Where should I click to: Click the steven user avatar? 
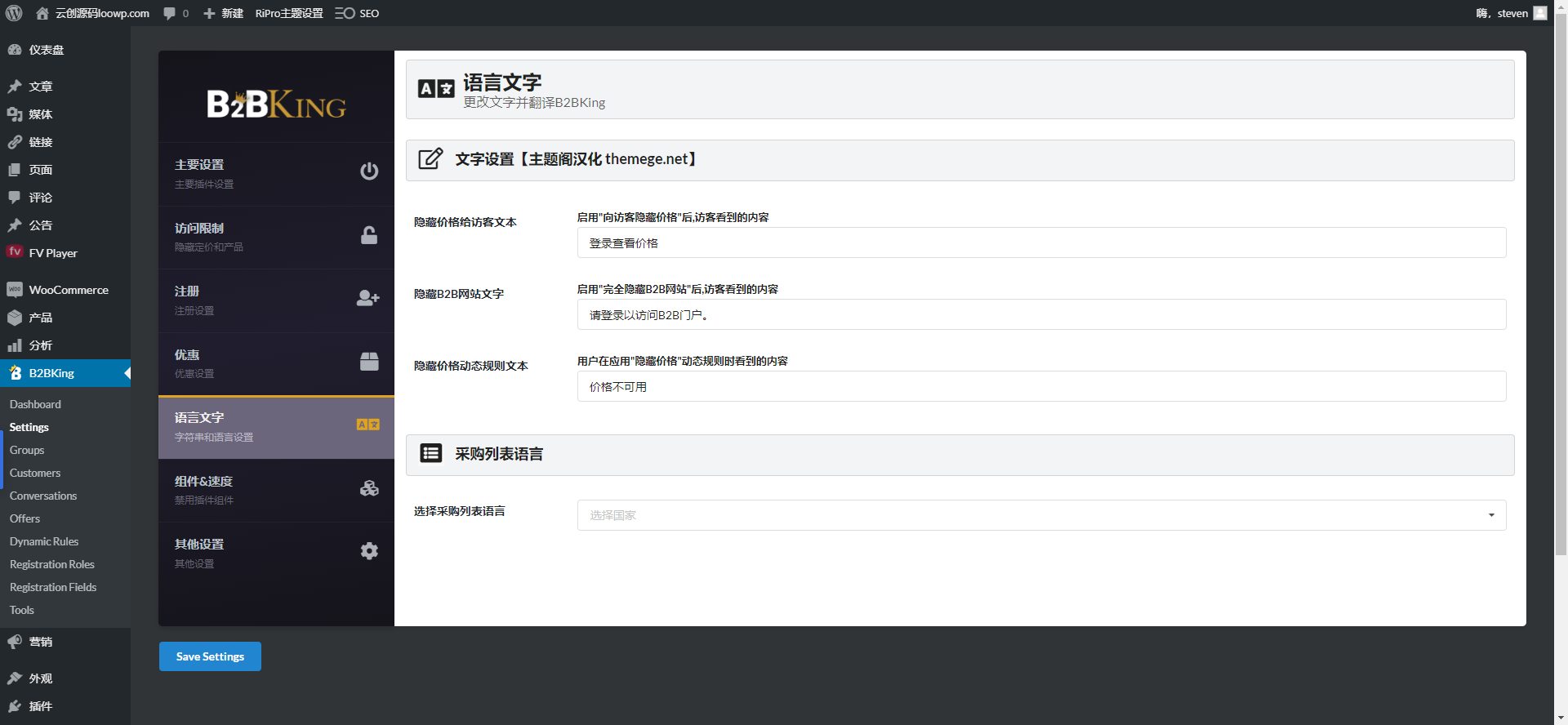(x=1540, y=13)
